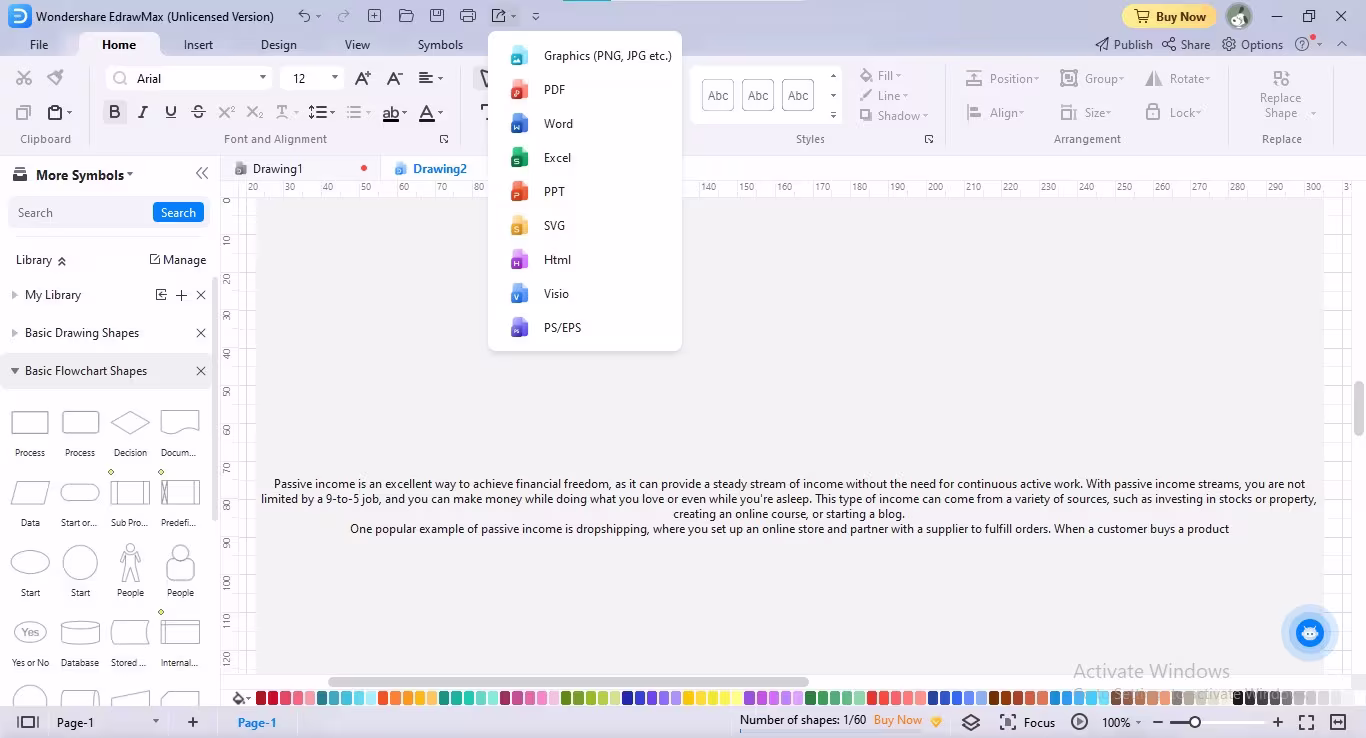
Task: Open the Insert ribbon tab
Action: click(198, 45)
